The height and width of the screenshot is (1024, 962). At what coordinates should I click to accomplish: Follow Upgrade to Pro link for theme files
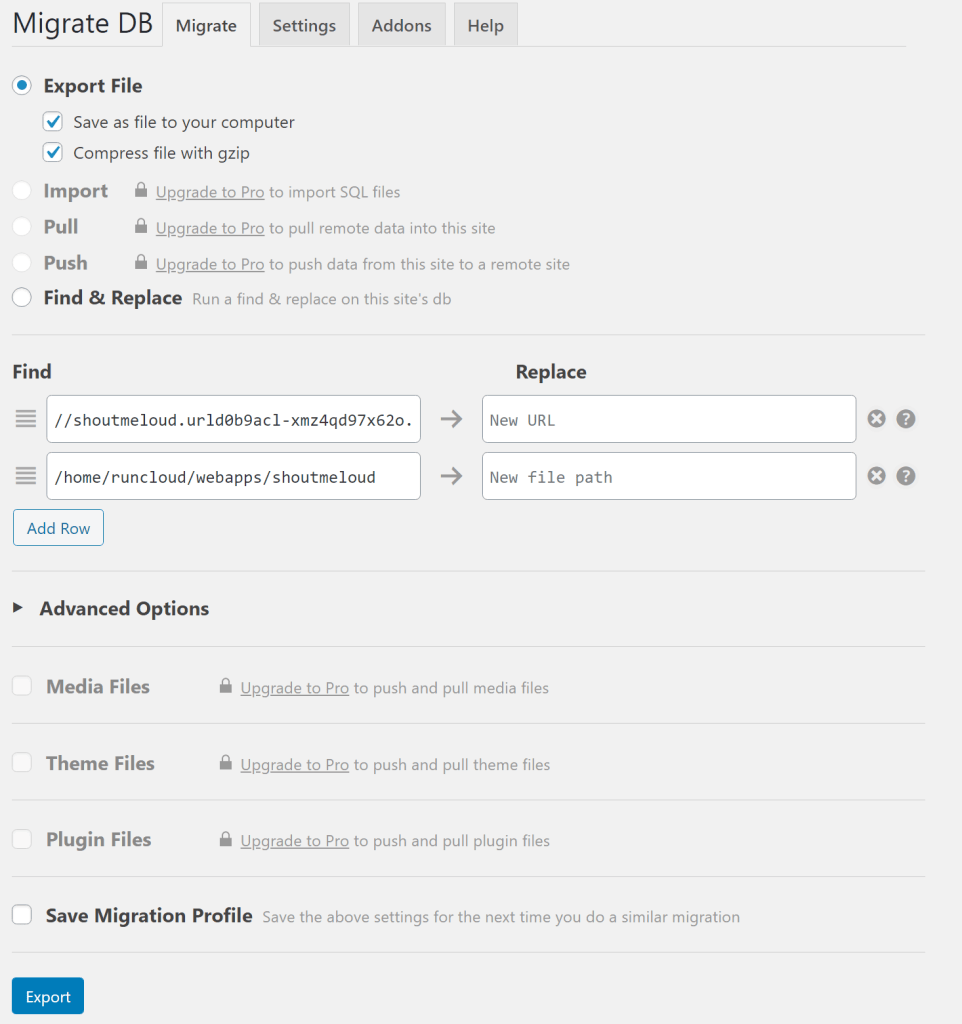tap(295, 764)
